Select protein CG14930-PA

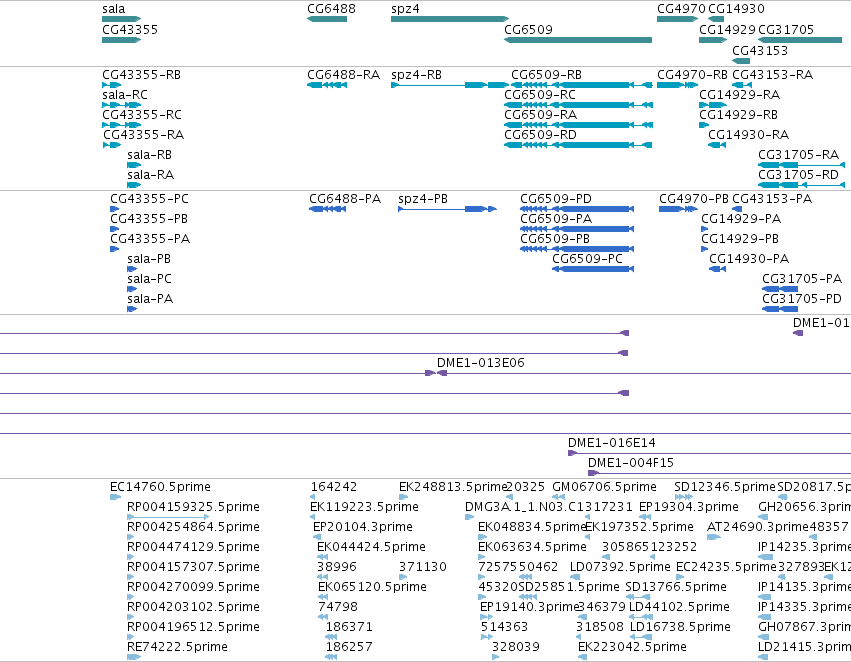[749, 259]
